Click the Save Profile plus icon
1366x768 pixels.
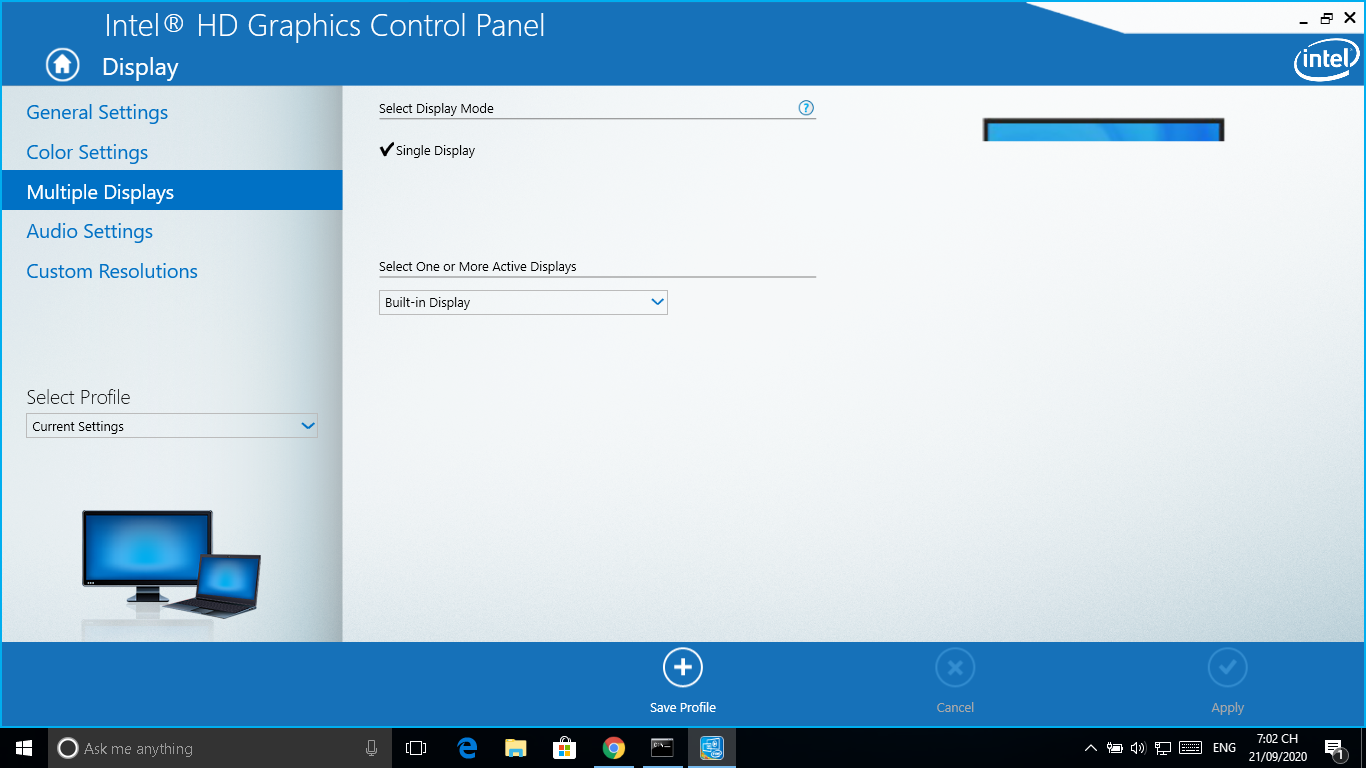coord(683,667)
